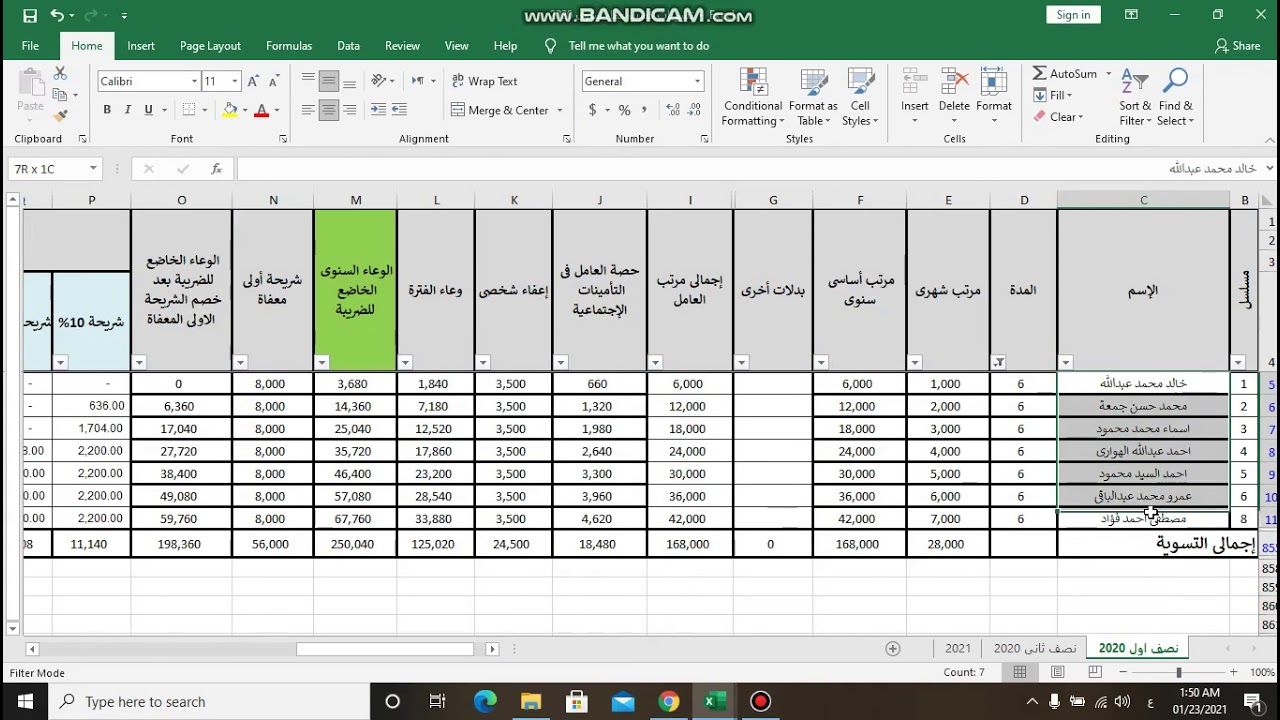Click the Sign in button
The width and height of the screenshot is (1280, 720).
click(1073, 15)
